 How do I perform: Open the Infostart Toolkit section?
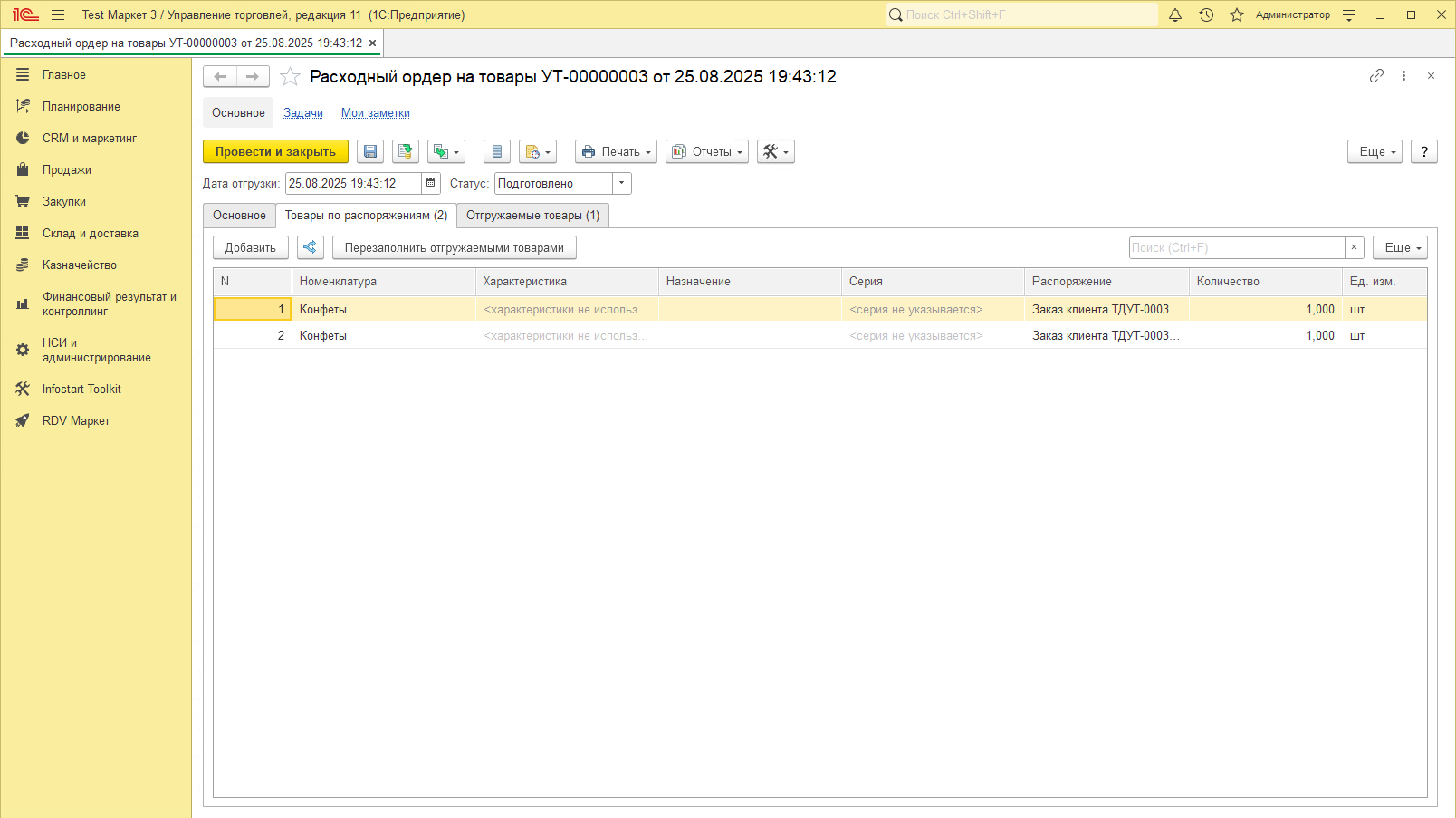(96, 390)
